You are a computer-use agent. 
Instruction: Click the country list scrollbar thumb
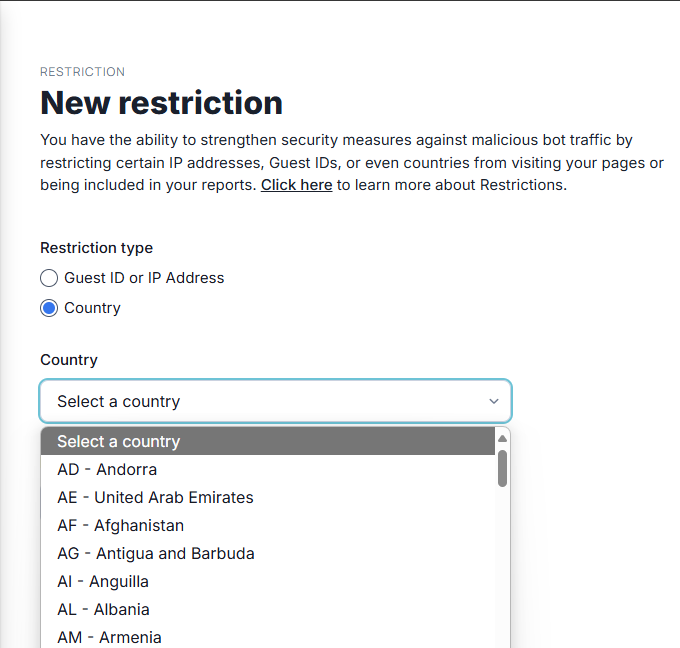coord(503,468)
